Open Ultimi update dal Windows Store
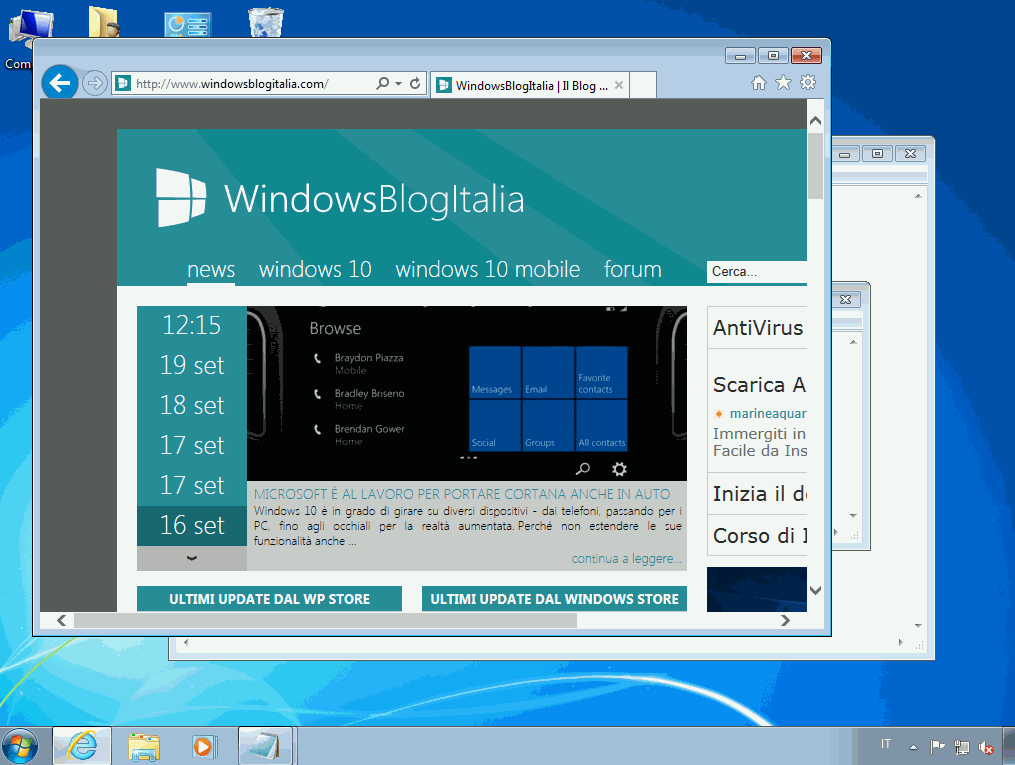The height and width of the screenshot is (765, 1015). 554,599
